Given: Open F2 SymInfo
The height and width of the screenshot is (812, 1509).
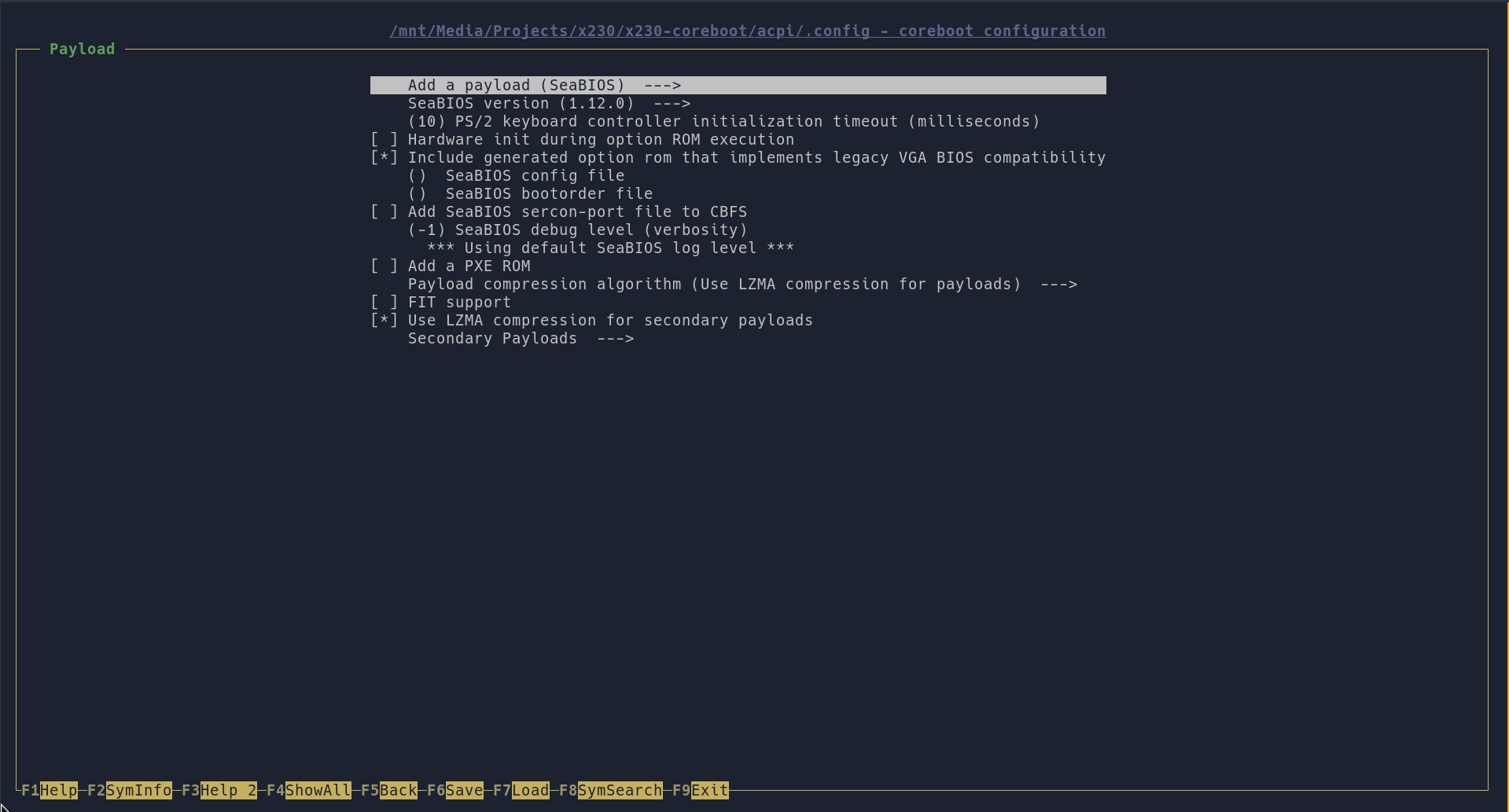Looking at the screenshot, I should (x=130, y=790).
